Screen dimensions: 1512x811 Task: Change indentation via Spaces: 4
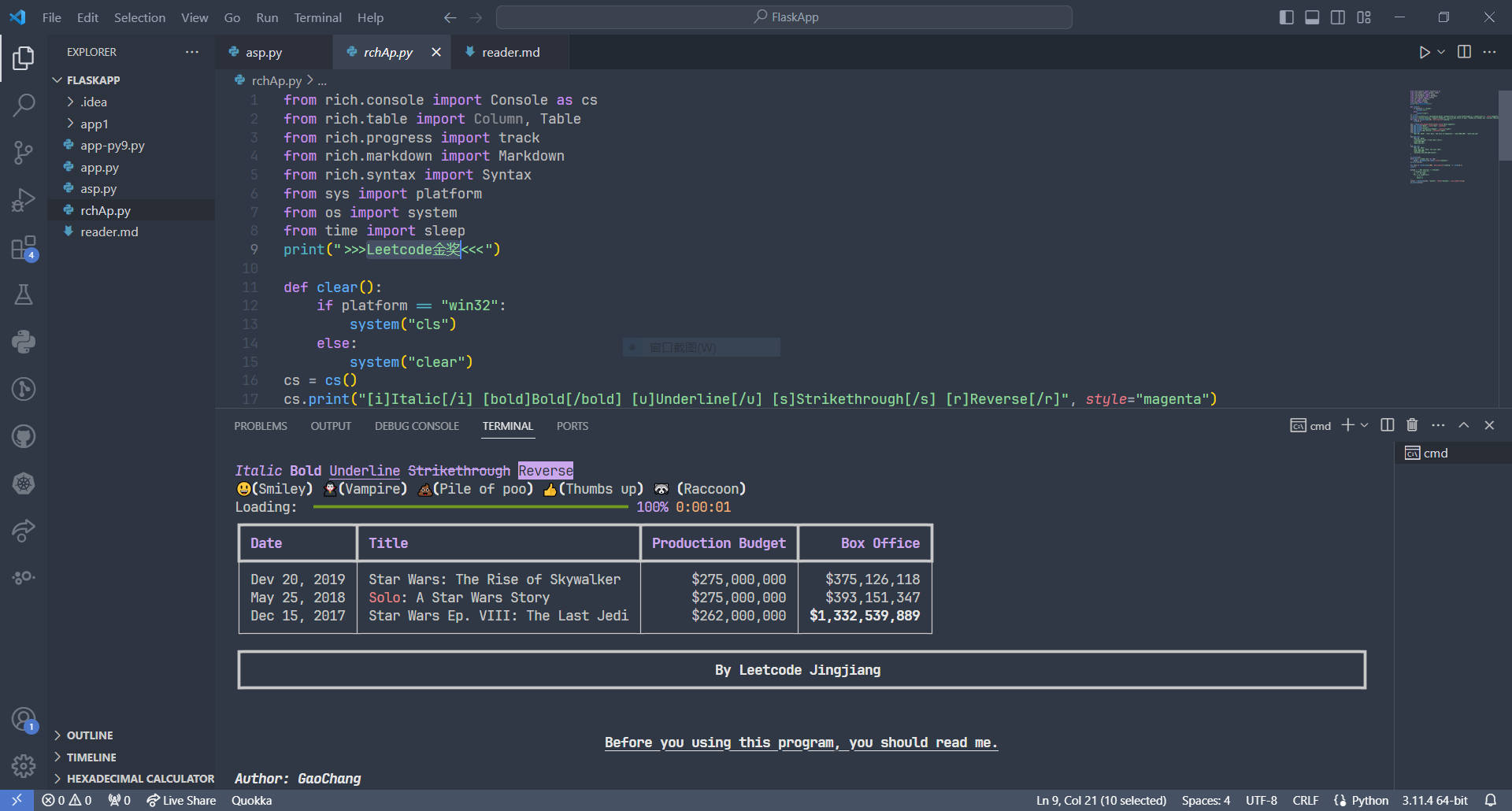coord(1206,800)
